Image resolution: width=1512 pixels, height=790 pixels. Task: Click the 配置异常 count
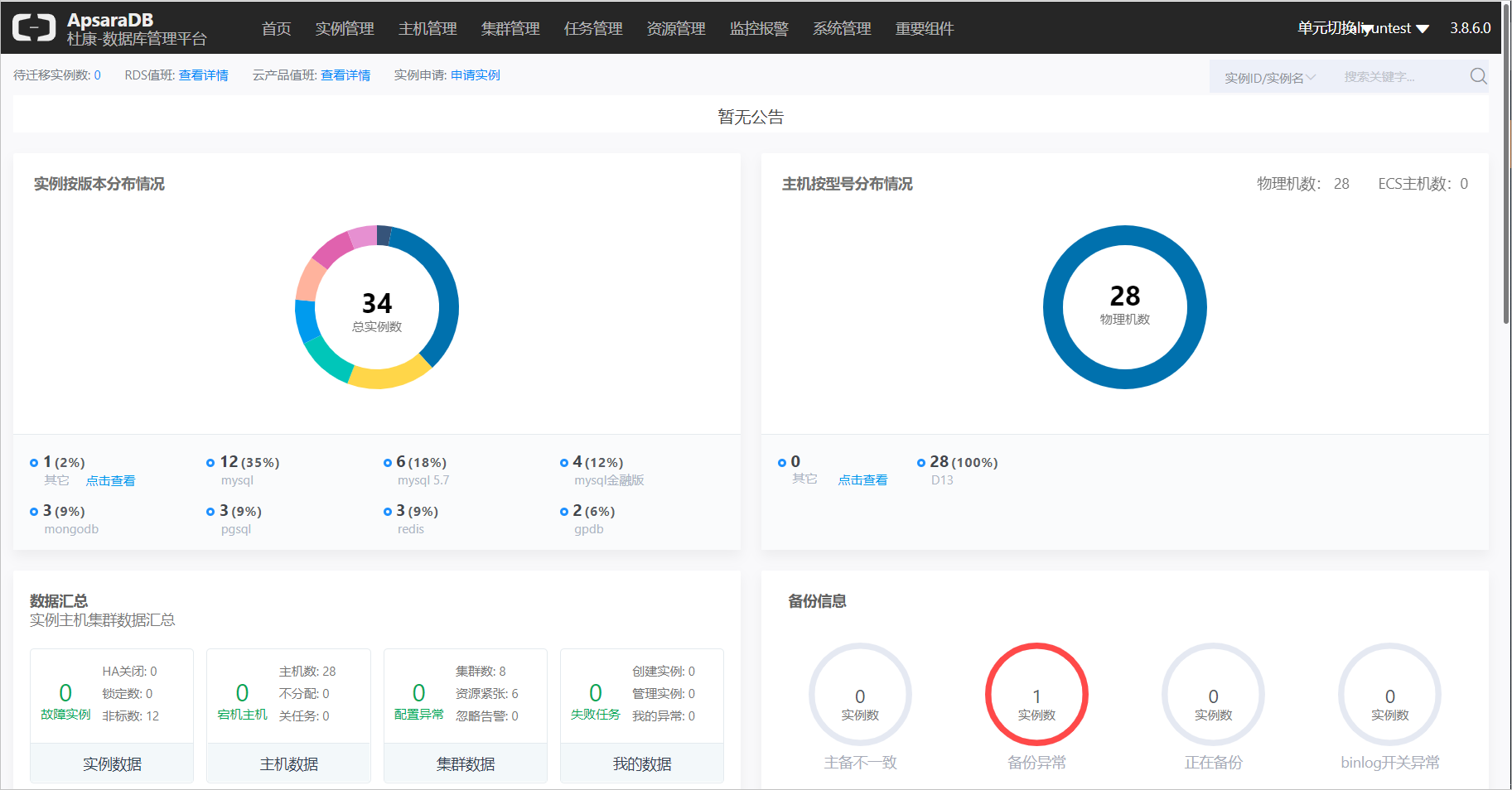419,692
